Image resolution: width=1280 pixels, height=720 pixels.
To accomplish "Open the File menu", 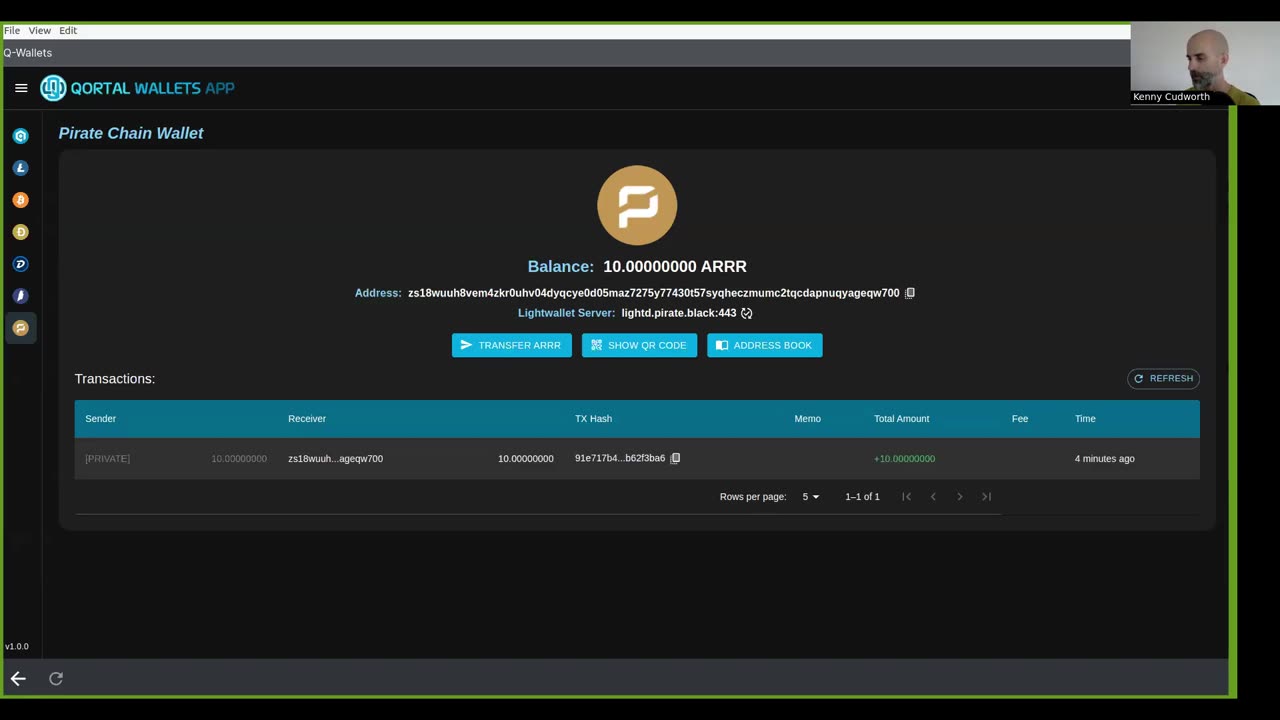I will coord(12,31).
